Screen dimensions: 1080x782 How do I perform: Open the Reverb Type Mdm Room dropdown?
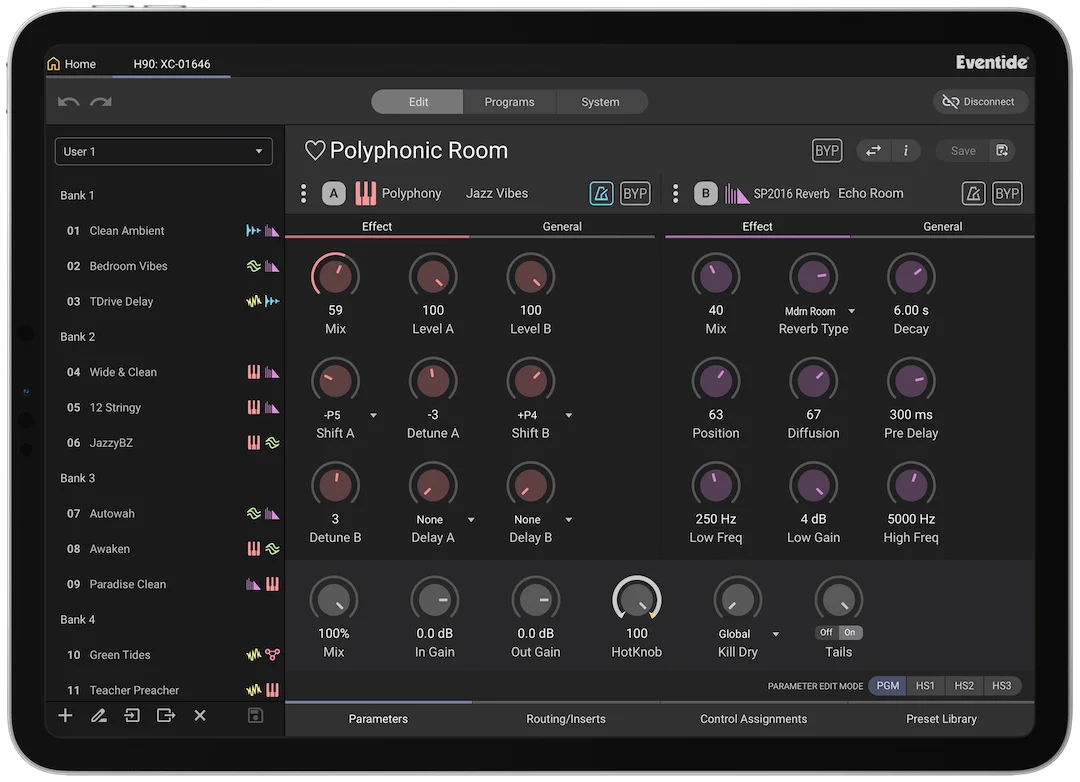tap(852, 311)
